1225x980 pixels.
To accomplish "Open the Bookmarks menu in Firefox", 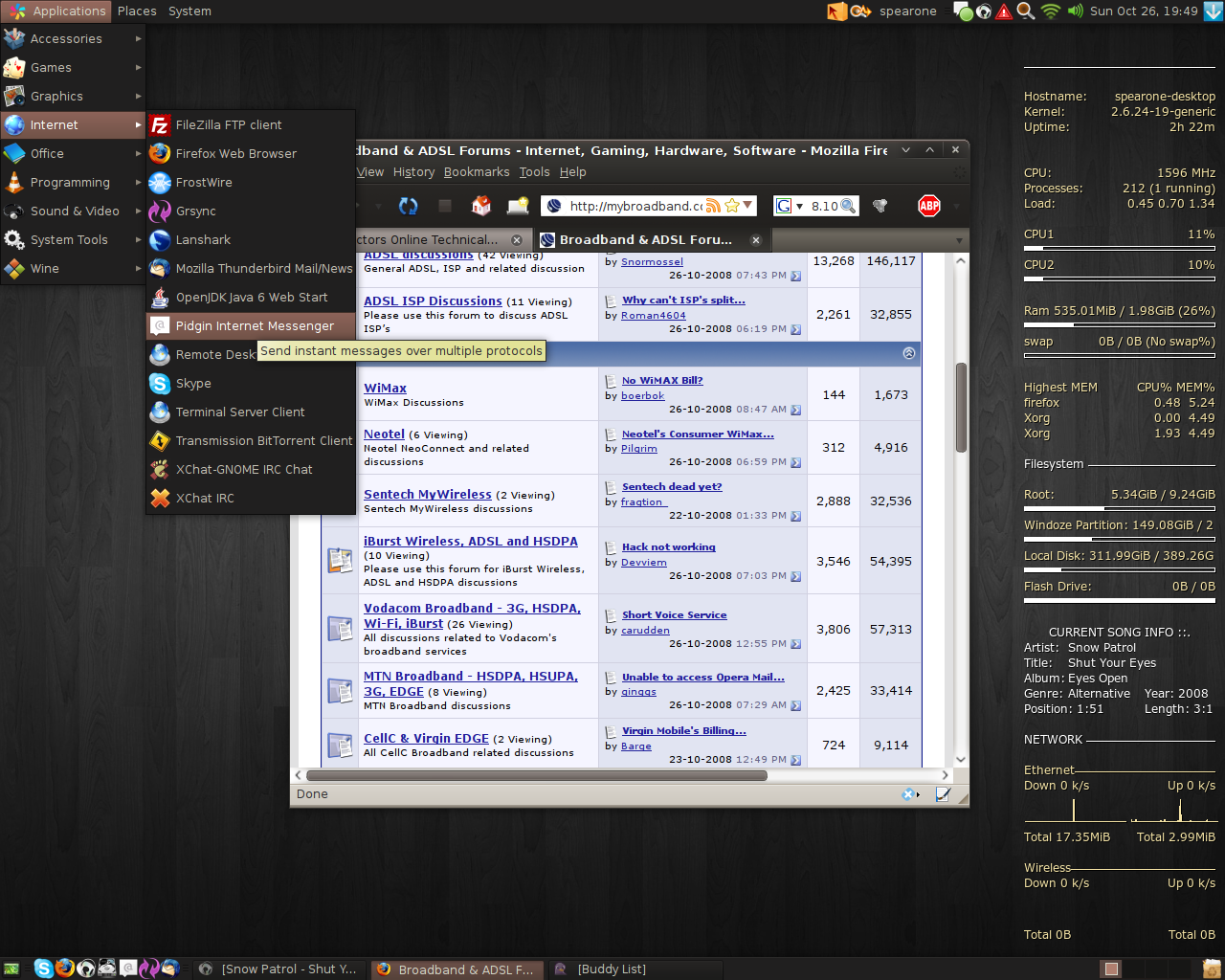I will [476, 172].
